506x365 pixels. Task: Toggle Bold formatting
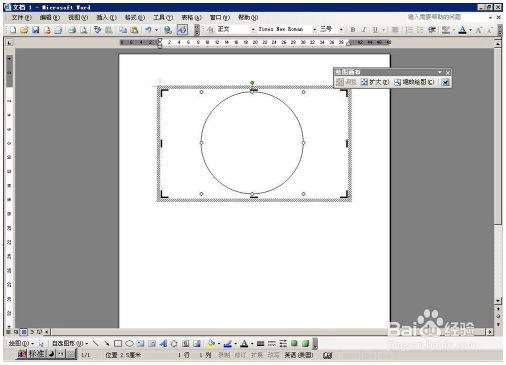[353, 30]
